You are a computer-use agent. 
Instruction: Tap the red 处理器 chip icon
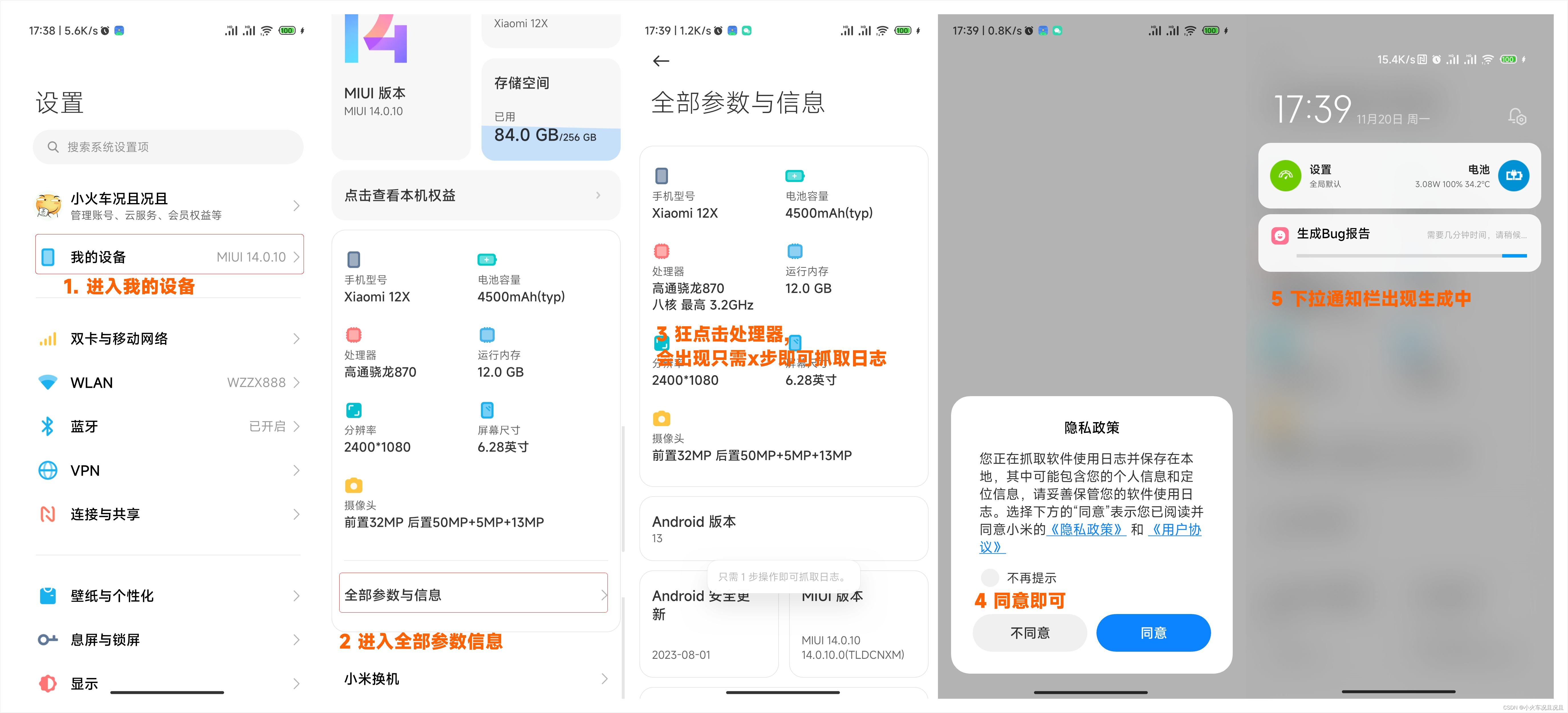tap(662, 251)
